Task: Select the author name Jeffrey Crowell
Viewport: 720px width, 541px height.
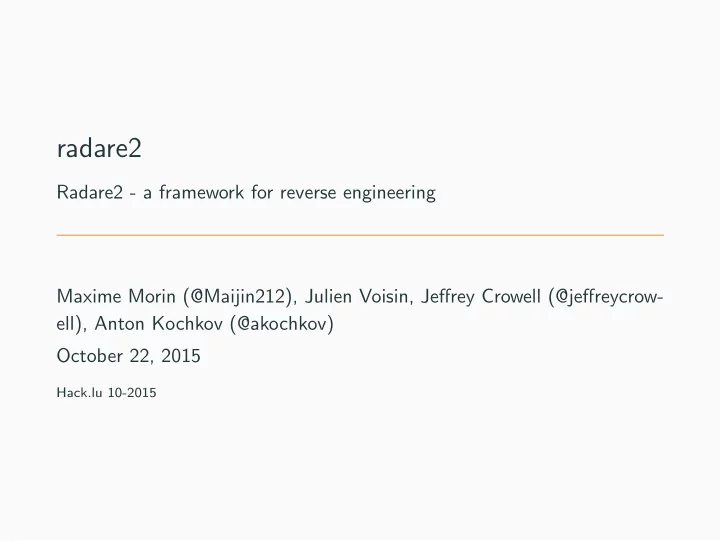Action: click(481, 297)
